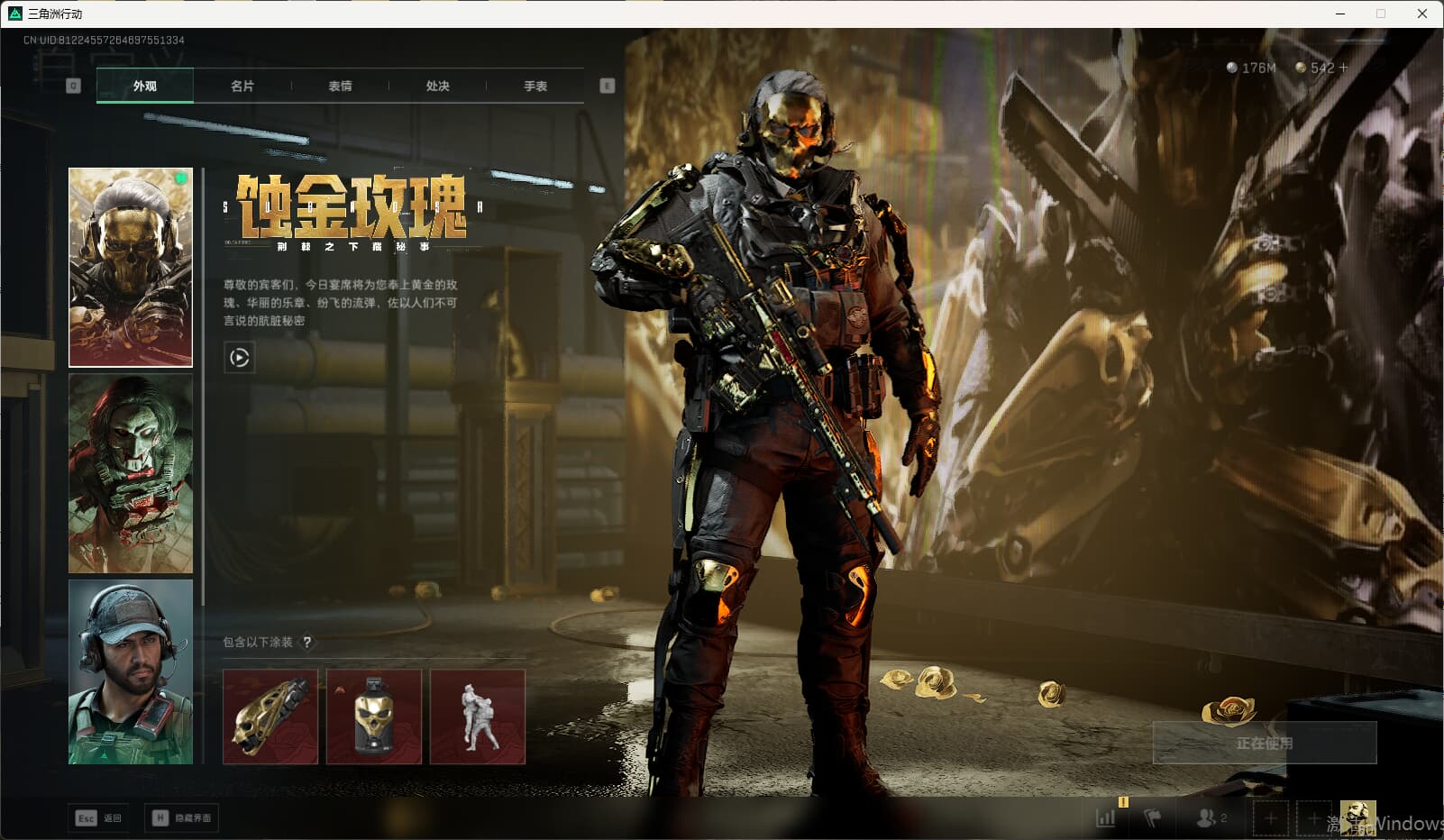Image resolution: width=1444 pixels, height=840 pixels.
Task: Switch to the 名片 tab
Action: 242,86
